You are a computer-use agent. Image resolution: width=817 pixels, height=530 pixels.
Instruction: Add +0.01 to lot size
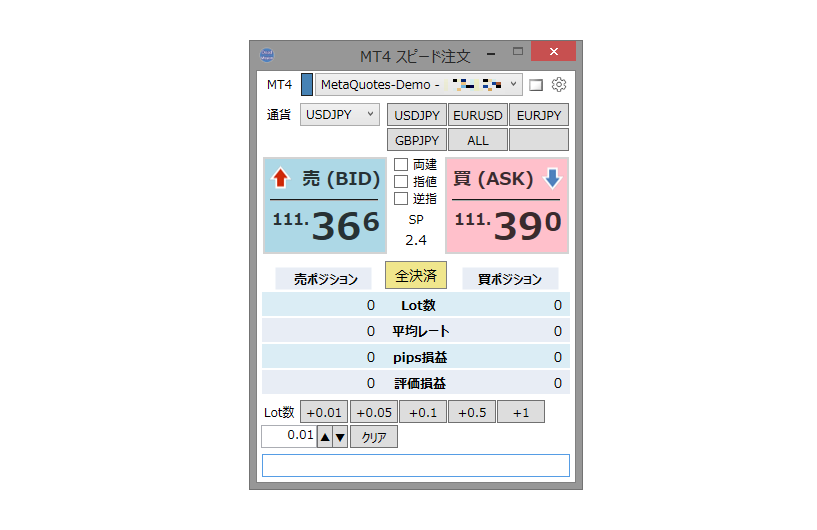click(x=324, y=412)
